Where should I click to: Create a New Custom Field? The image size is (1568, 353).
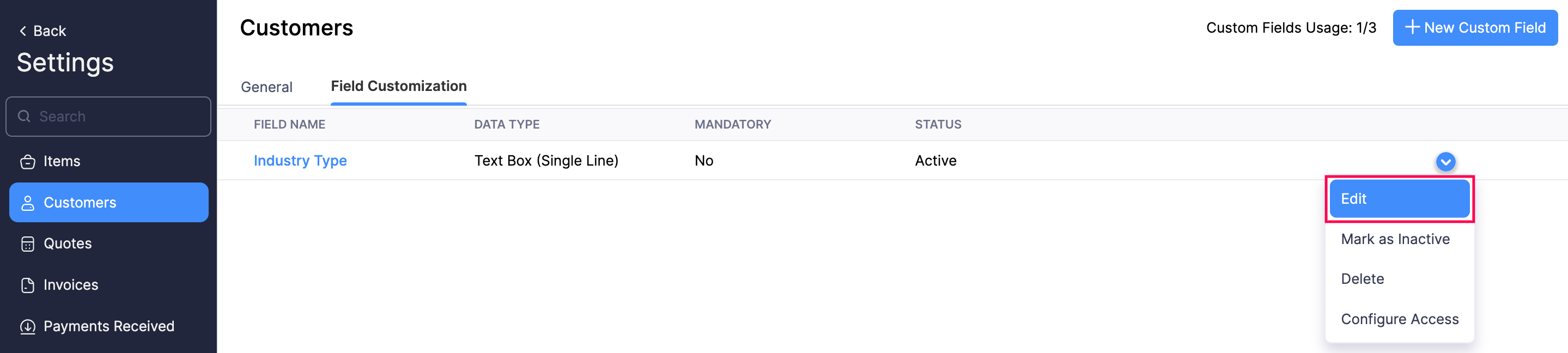point(1475,27)
